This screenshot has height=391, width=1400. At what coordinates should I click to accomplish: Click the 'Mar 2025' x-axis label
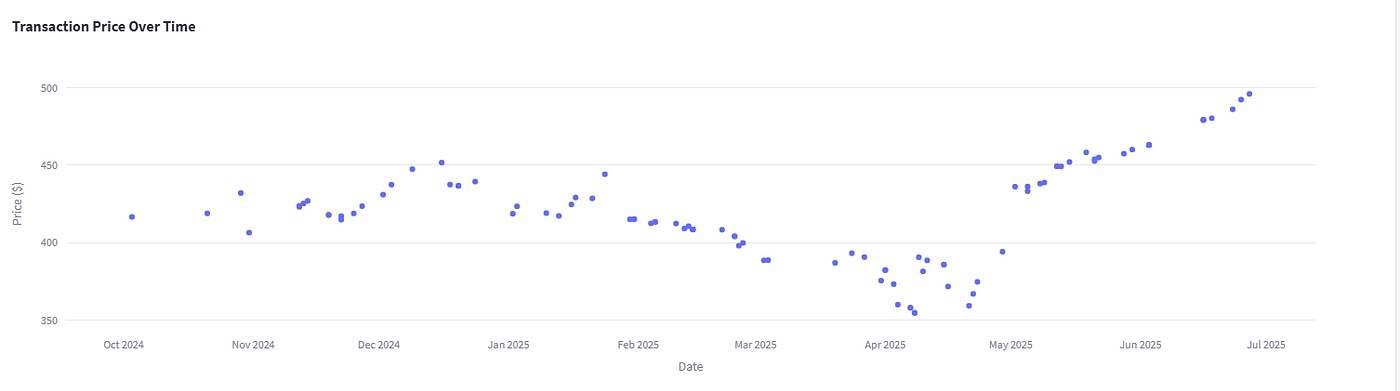(756, 345)
